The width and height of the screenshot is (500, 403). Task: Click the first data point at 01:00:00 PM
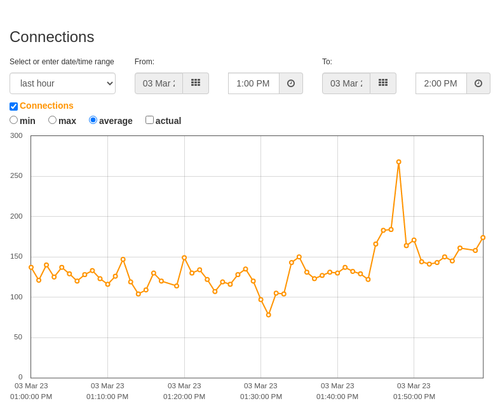[x=31, y=267]
